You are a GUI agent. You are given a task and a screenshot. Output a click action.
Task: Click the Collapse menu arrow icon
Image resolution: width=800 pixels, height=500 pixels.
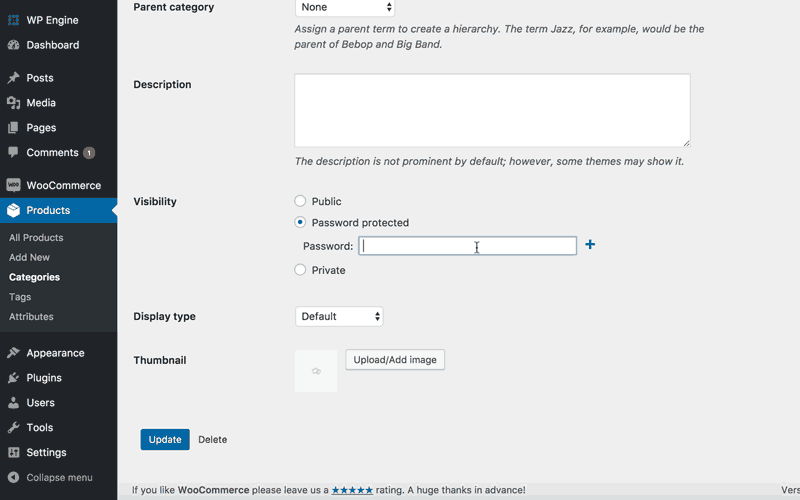(14, 477)
